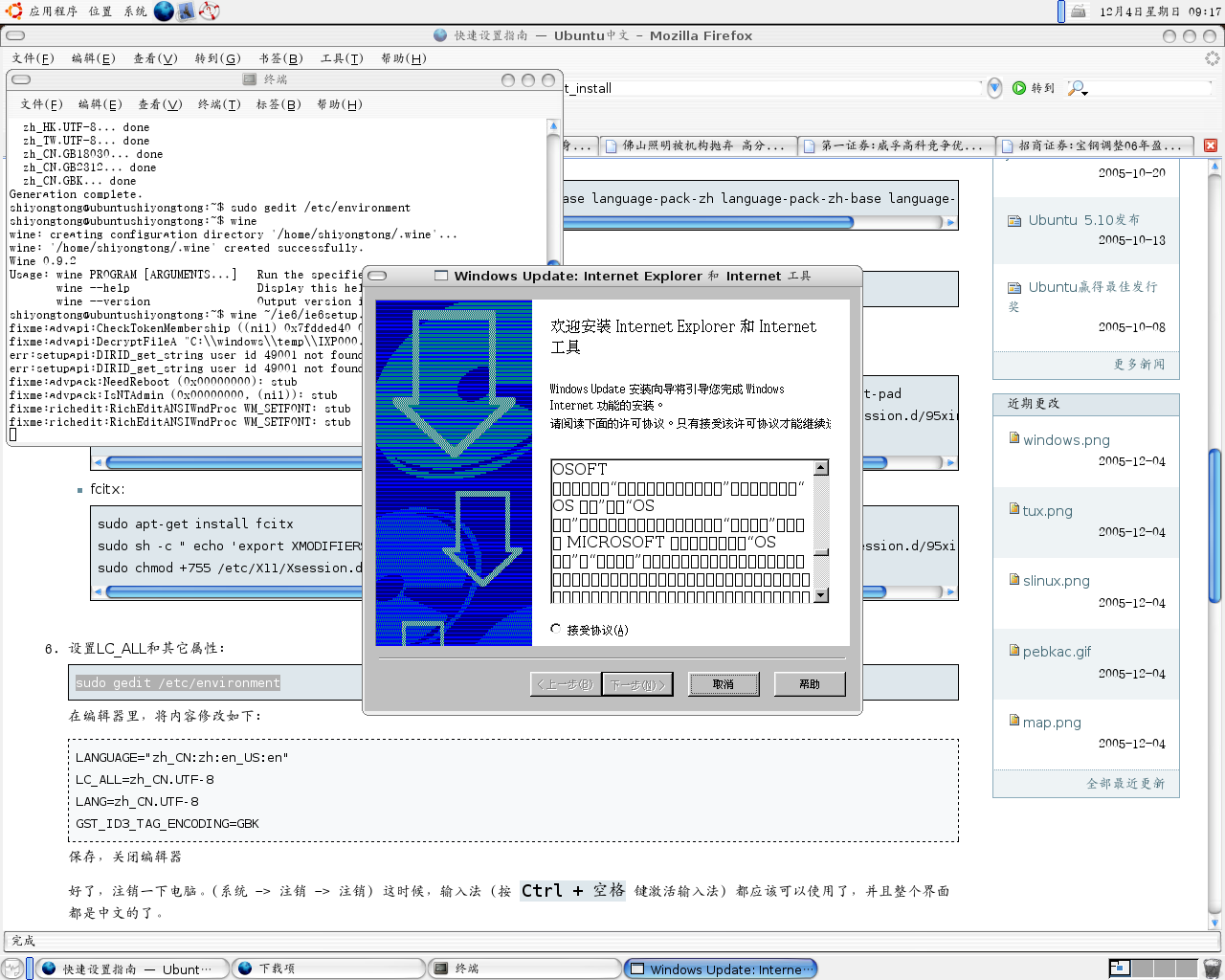This screenshot has width=1225, height=980.
Task: Switch to 终端 taskbar window
Action: coord(524,969)
